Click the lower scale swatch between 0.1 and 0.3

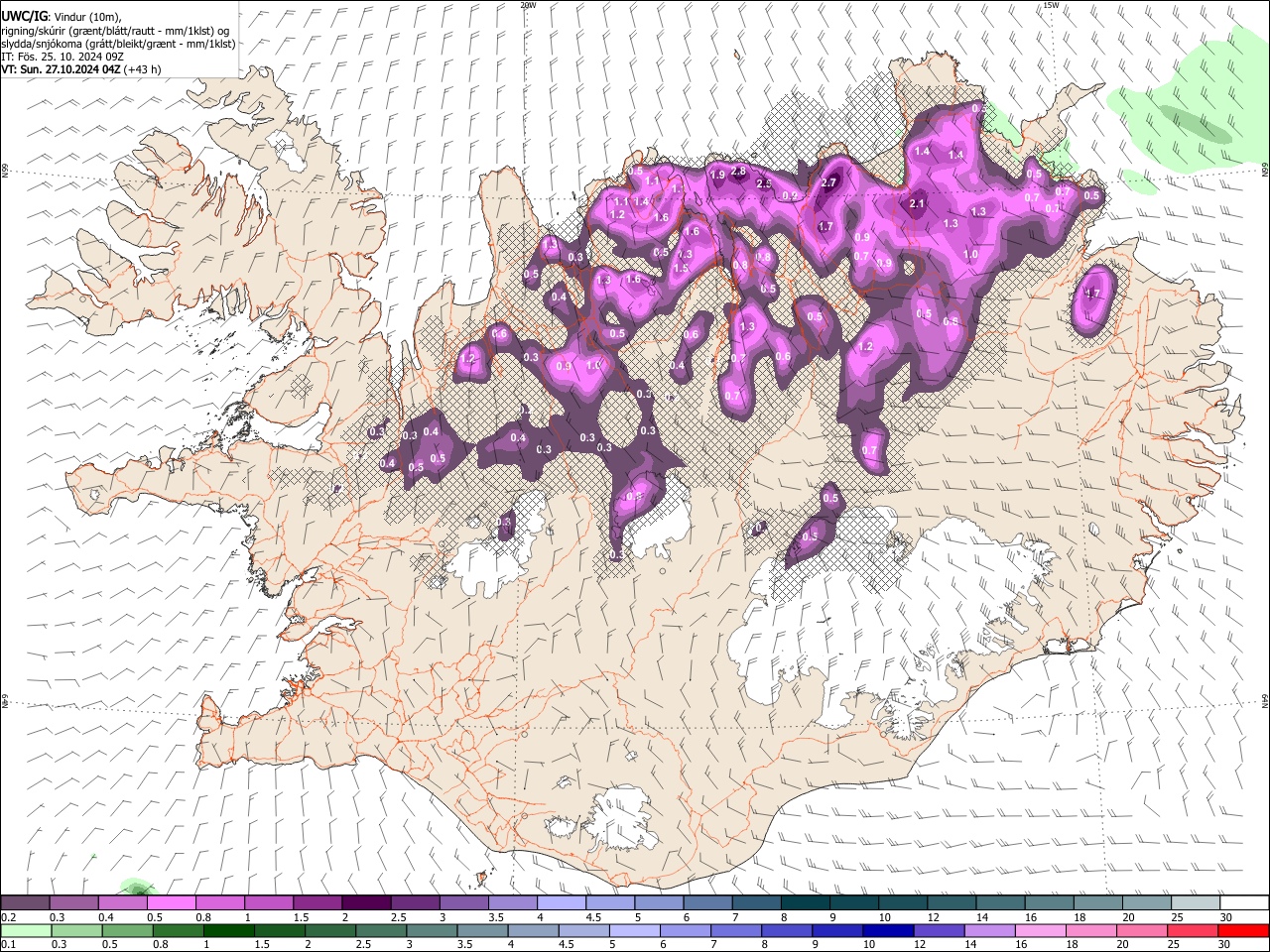click(x=26, y=930)
